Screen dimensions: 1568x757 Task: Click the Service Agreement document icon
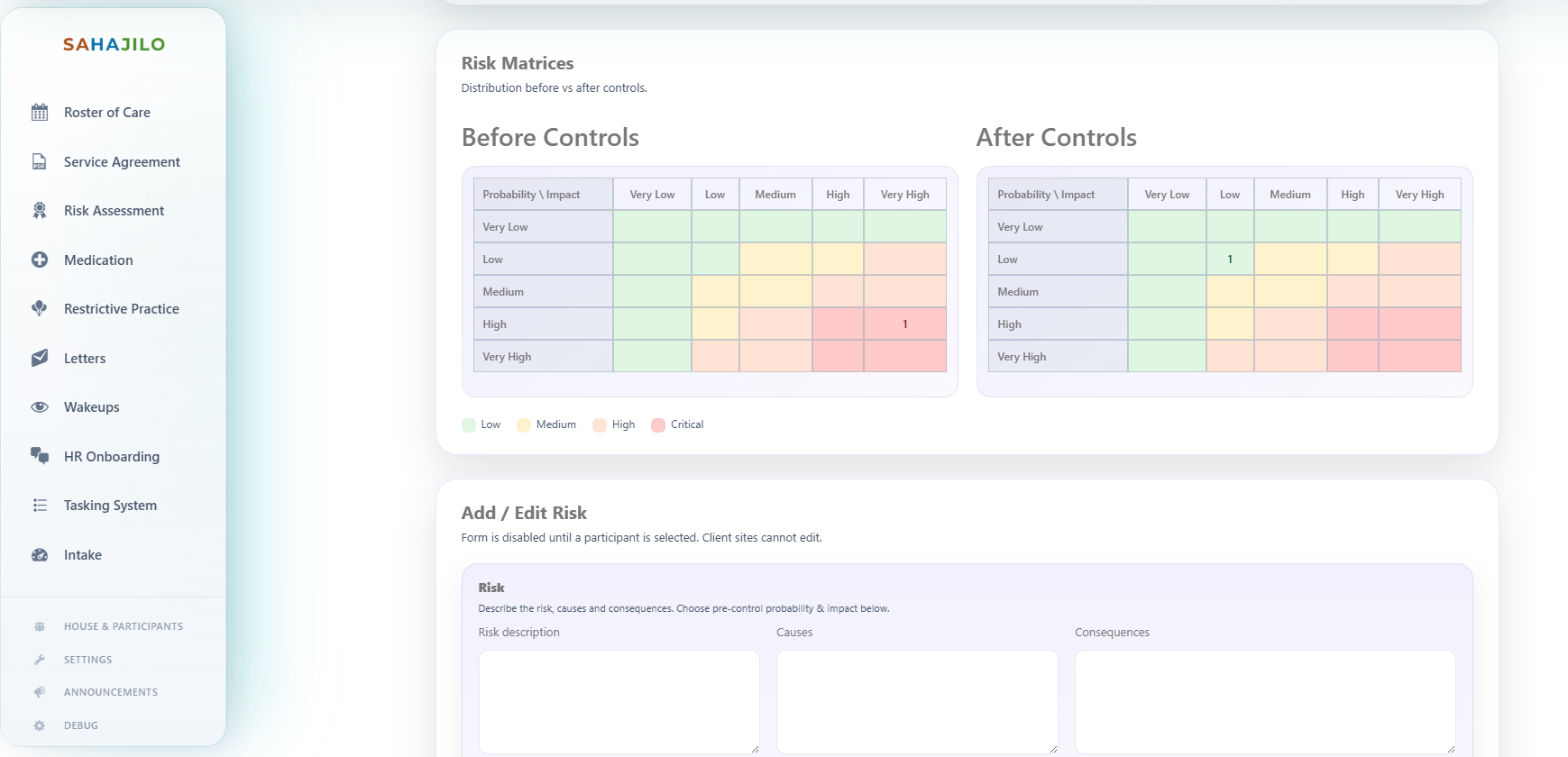tap(40, 162)
